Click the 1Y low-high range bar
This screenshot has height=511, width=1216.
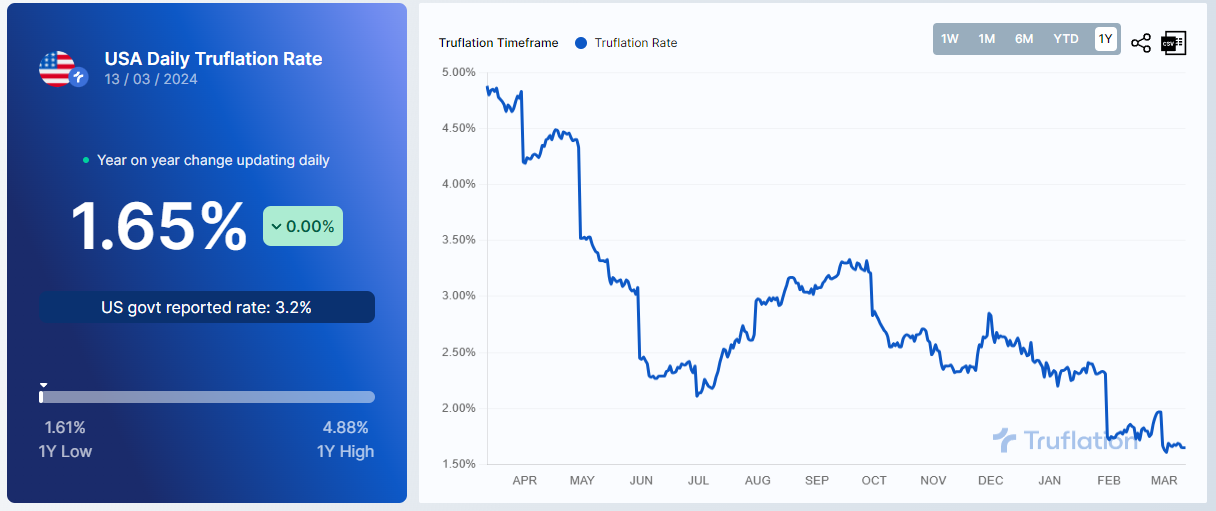click(207, 397)
